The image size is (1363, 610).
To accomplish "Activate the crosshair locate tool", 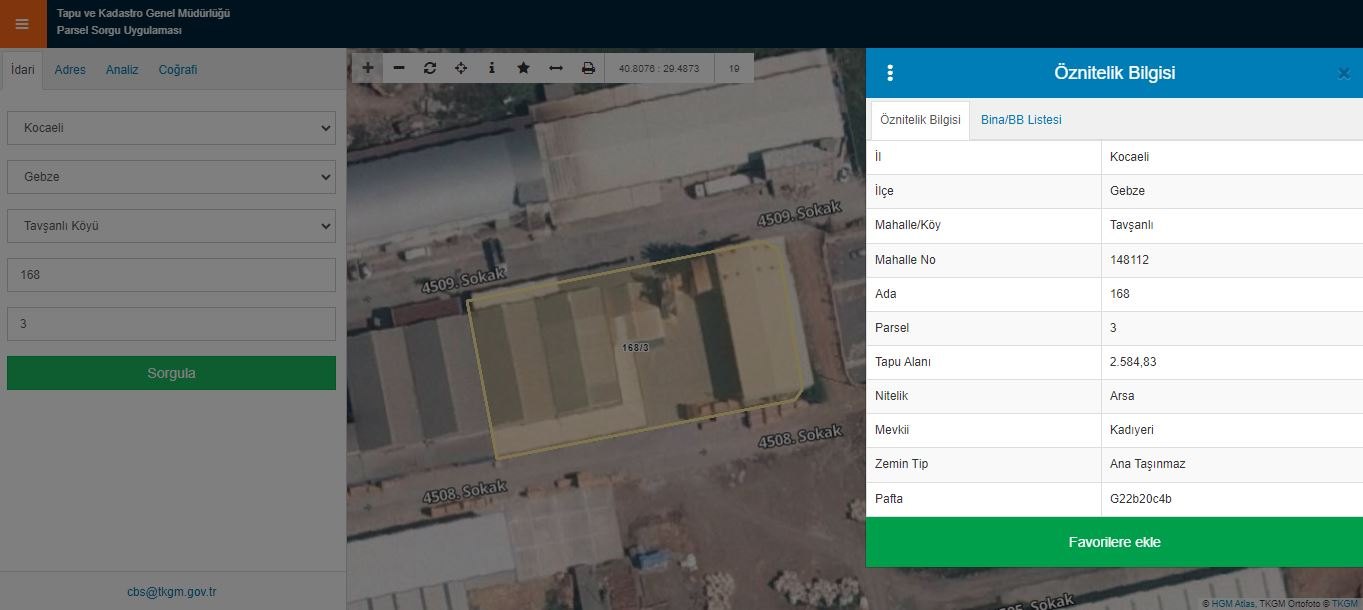I will click(x=461, y=68).
